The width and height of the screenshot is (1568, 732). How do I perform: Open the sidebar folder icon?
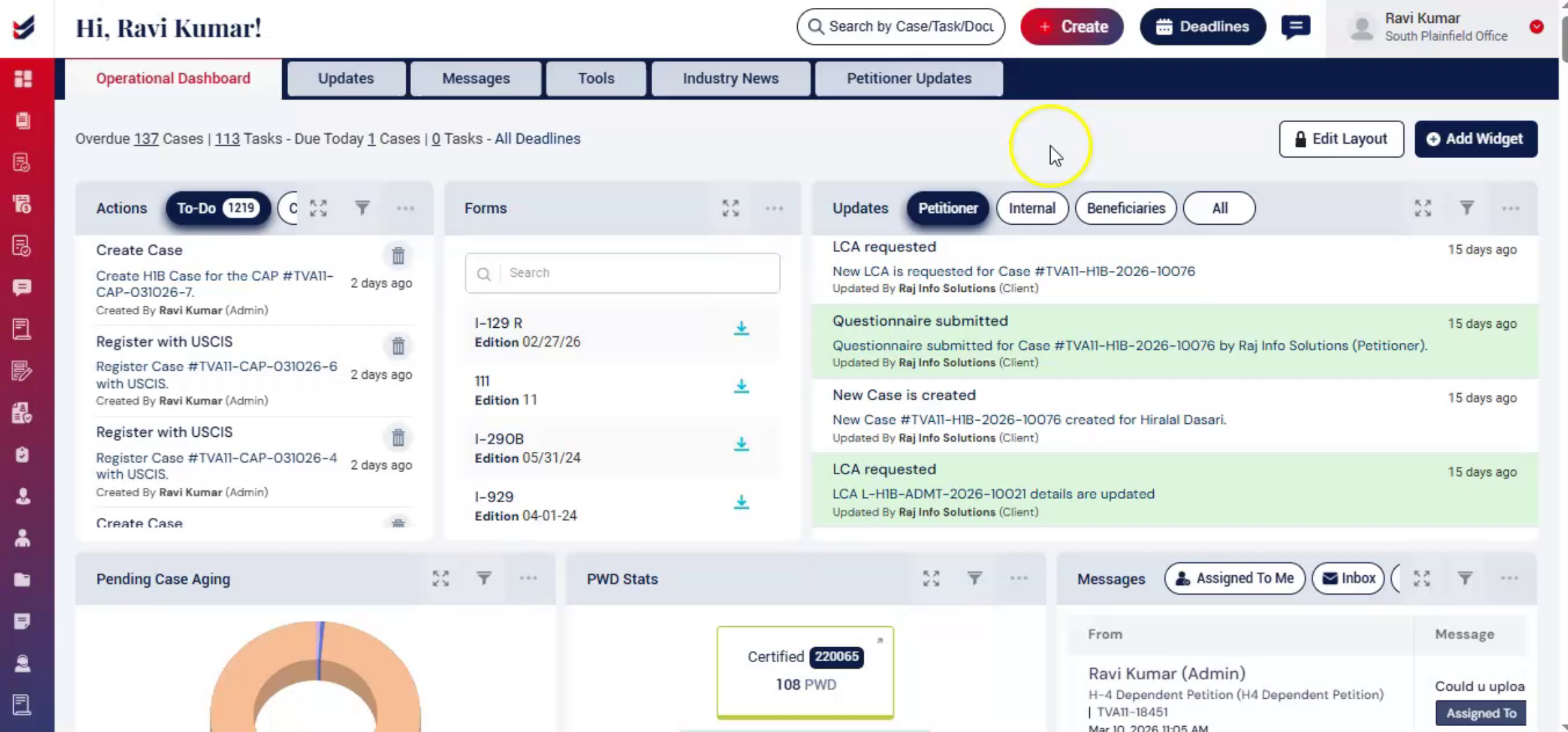(x=23, y=580)
